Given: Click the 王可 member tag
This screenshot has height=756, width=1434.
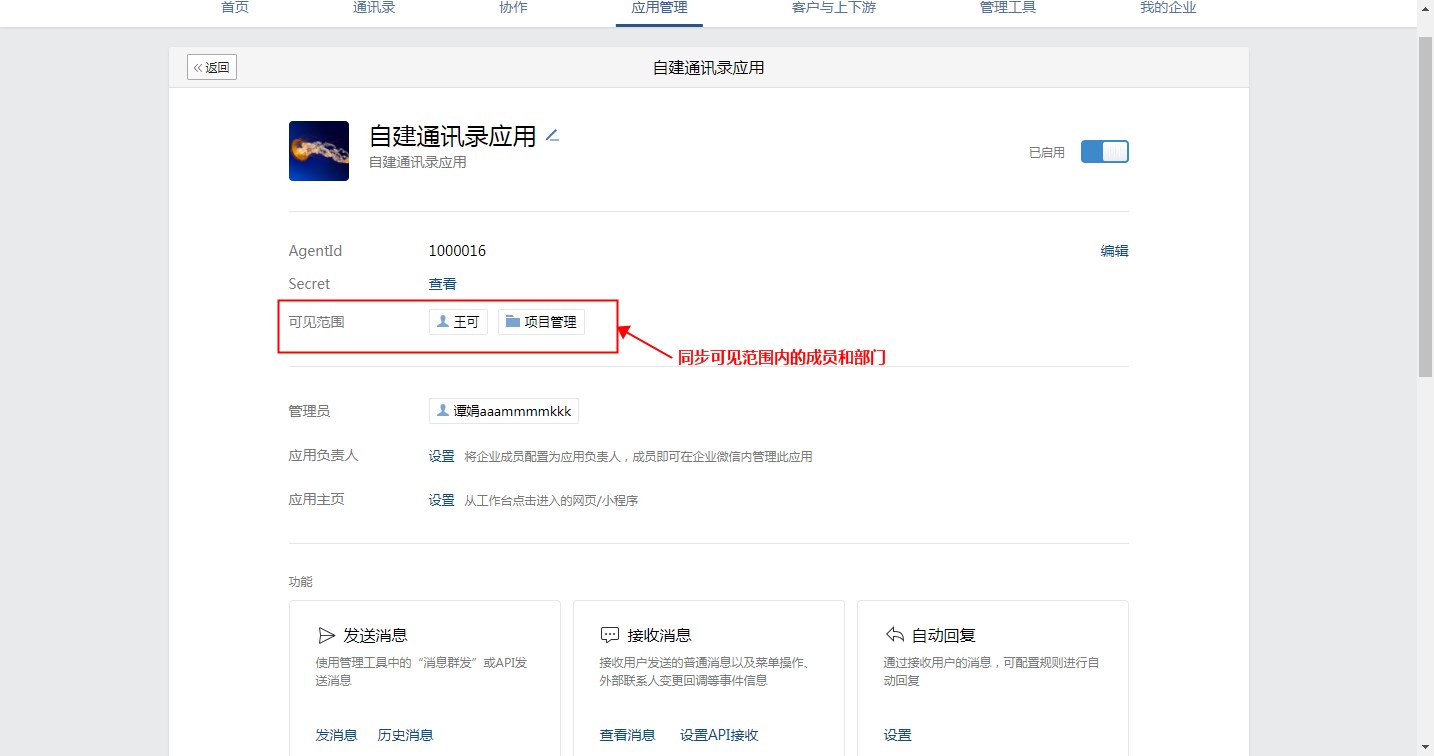Looking at the screenshot, I should pyautogui.click(x=458, y=322).
